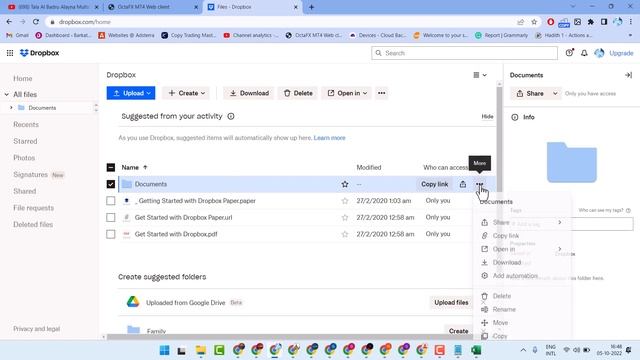
Task: Check the Getting Started with Dropbox Paper.paper checkbox
Action: click(111, 201)
